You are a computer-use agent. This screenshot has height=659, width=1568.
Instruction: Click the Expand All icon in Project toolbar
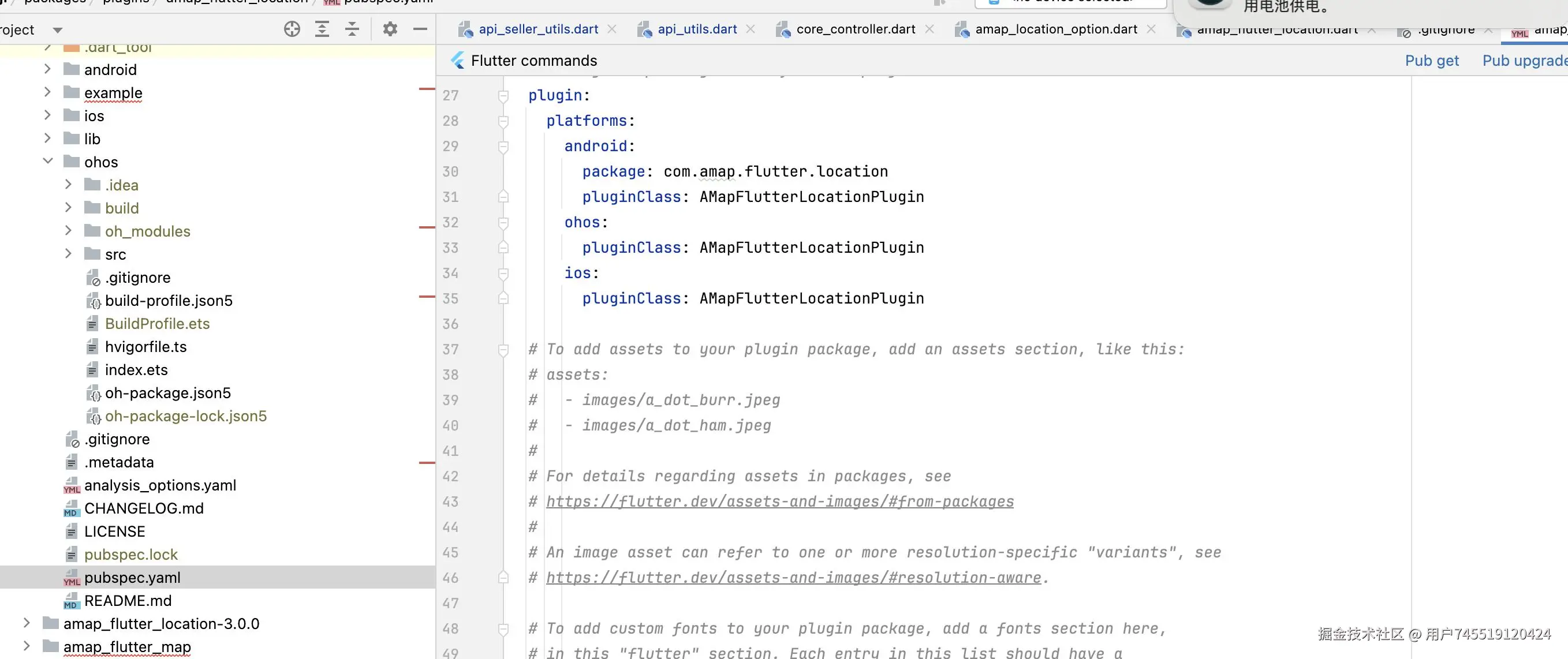322,29
